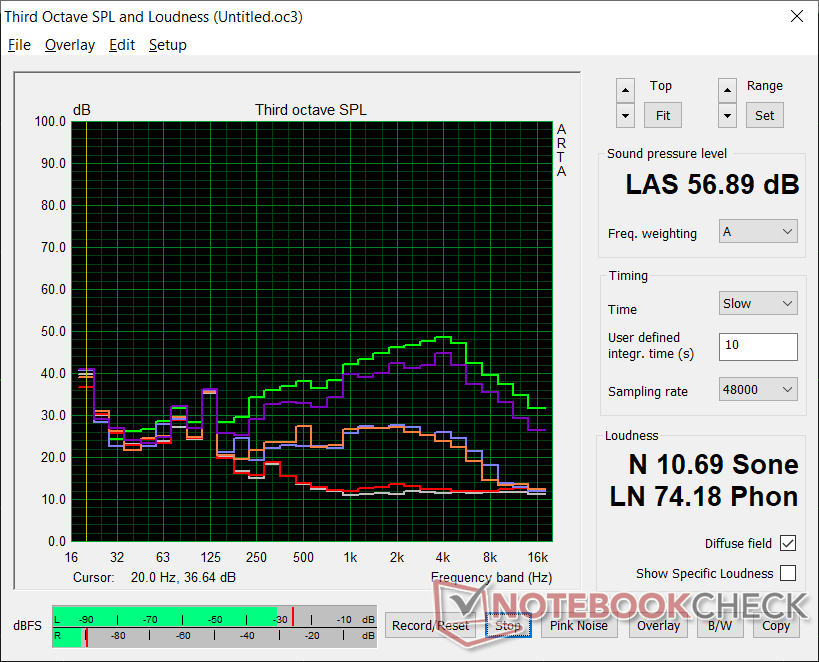Click the Cursor 20.0 Hz readout

point(154,577)
